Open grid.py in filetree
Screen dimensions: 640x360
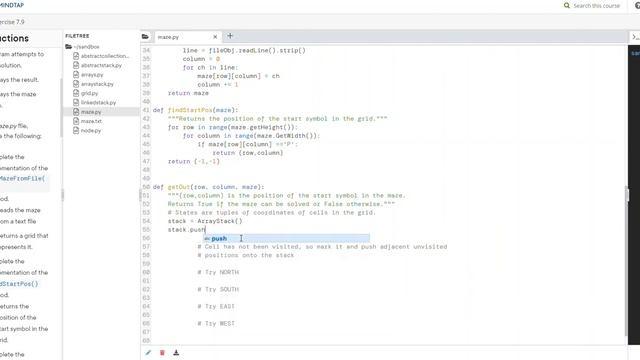pos(89,93)
